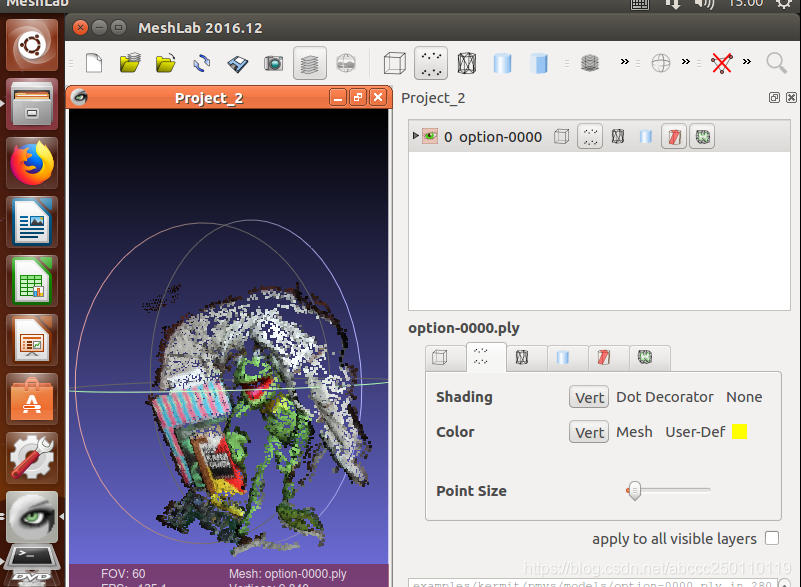801x587 pixels.
Task: Click the MeshLab eye icon in dock
Action: coord(32,517)
